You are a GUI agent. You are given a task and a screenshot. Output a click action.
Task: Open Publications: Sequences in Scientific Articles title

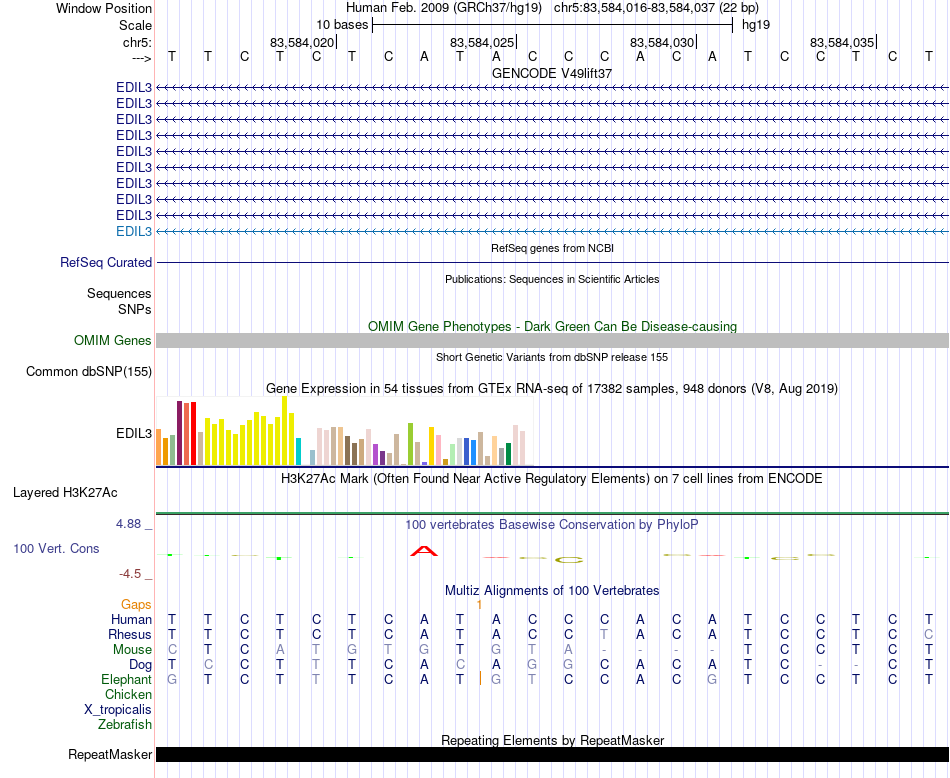tap(552, 279)
